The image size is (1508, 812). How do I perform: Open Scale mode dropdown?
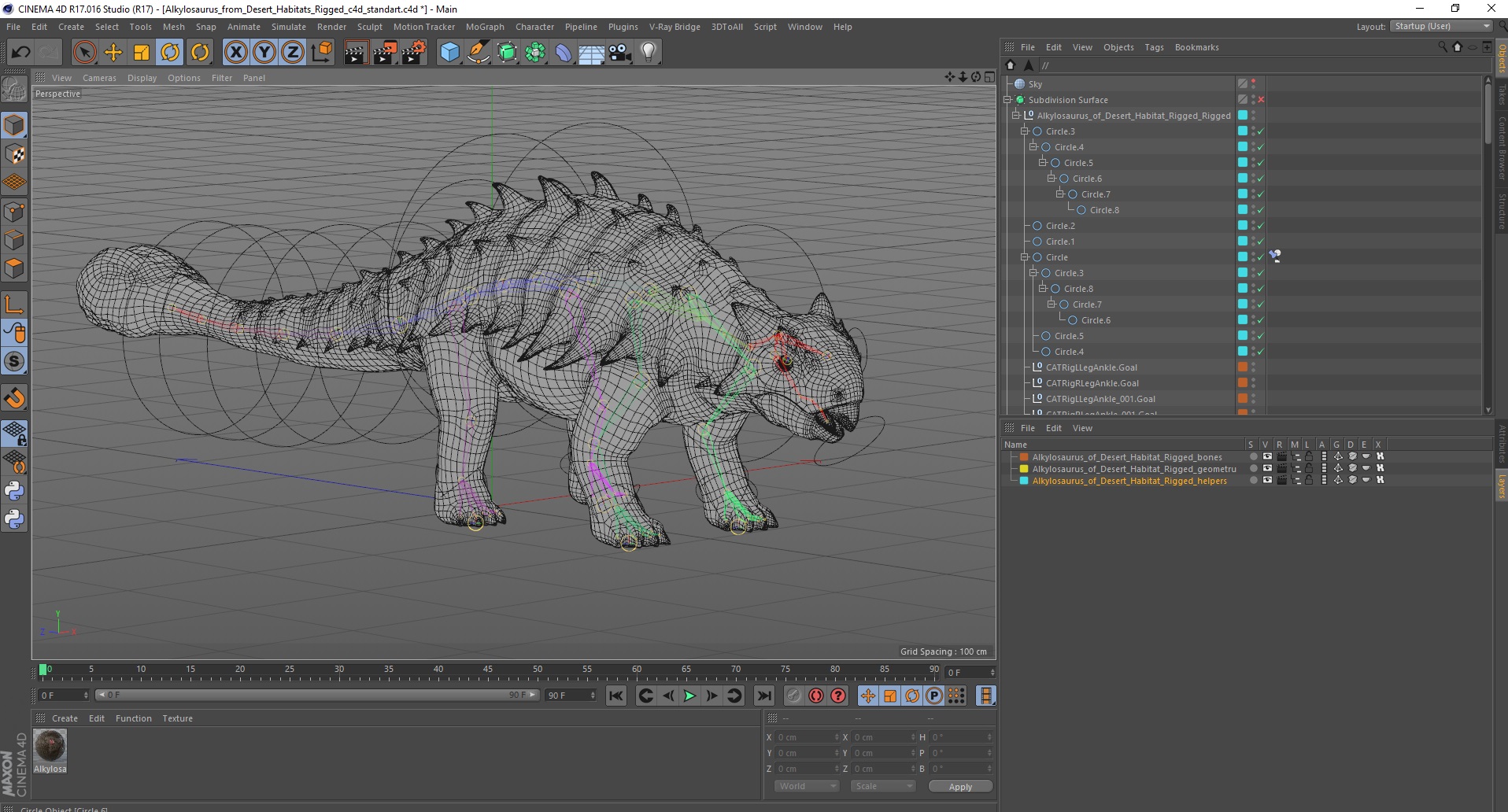pyautogui.click(x=883, y=786)
